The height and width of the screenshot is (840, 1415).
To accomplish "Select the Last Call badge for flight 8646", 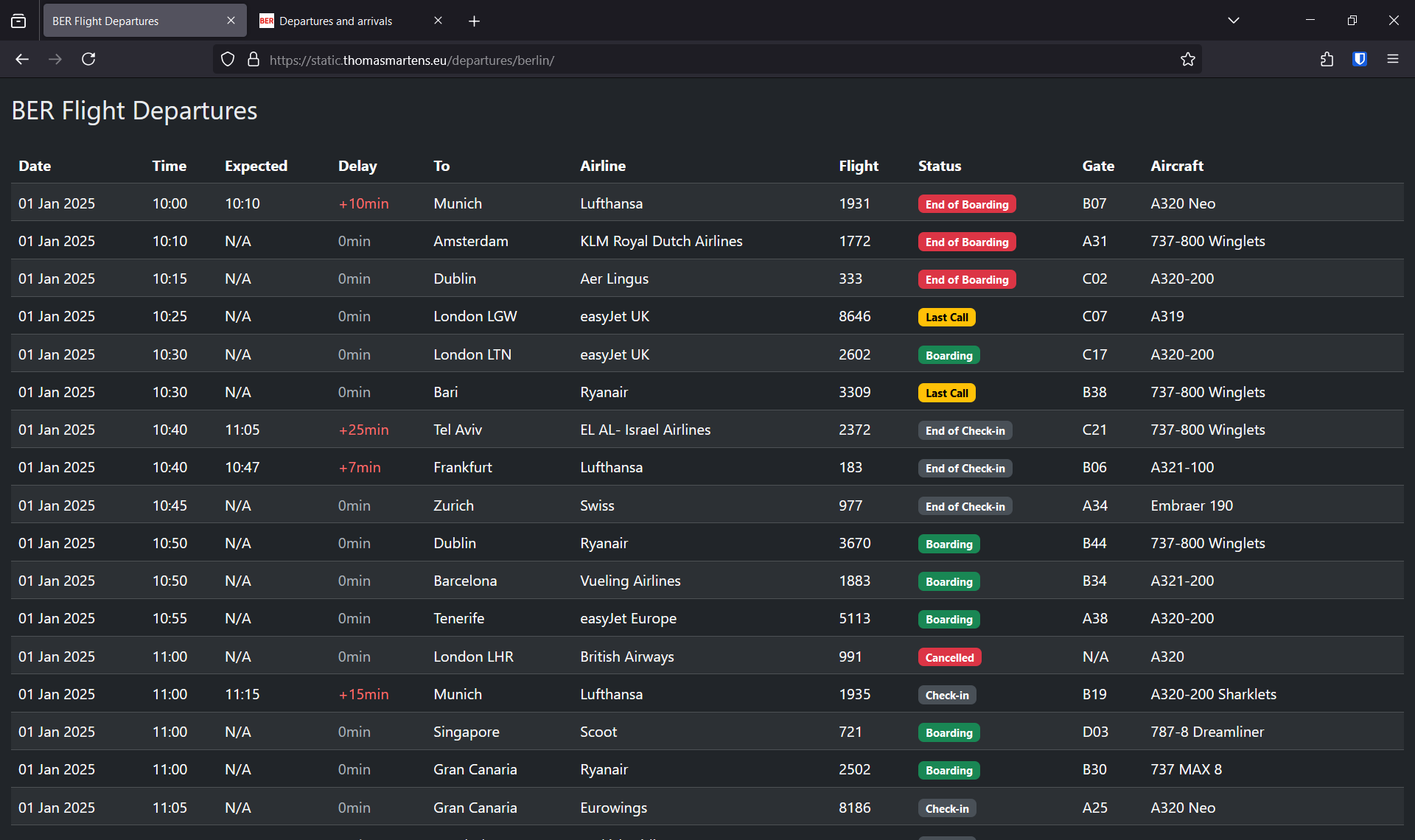I will click(946, 317).
